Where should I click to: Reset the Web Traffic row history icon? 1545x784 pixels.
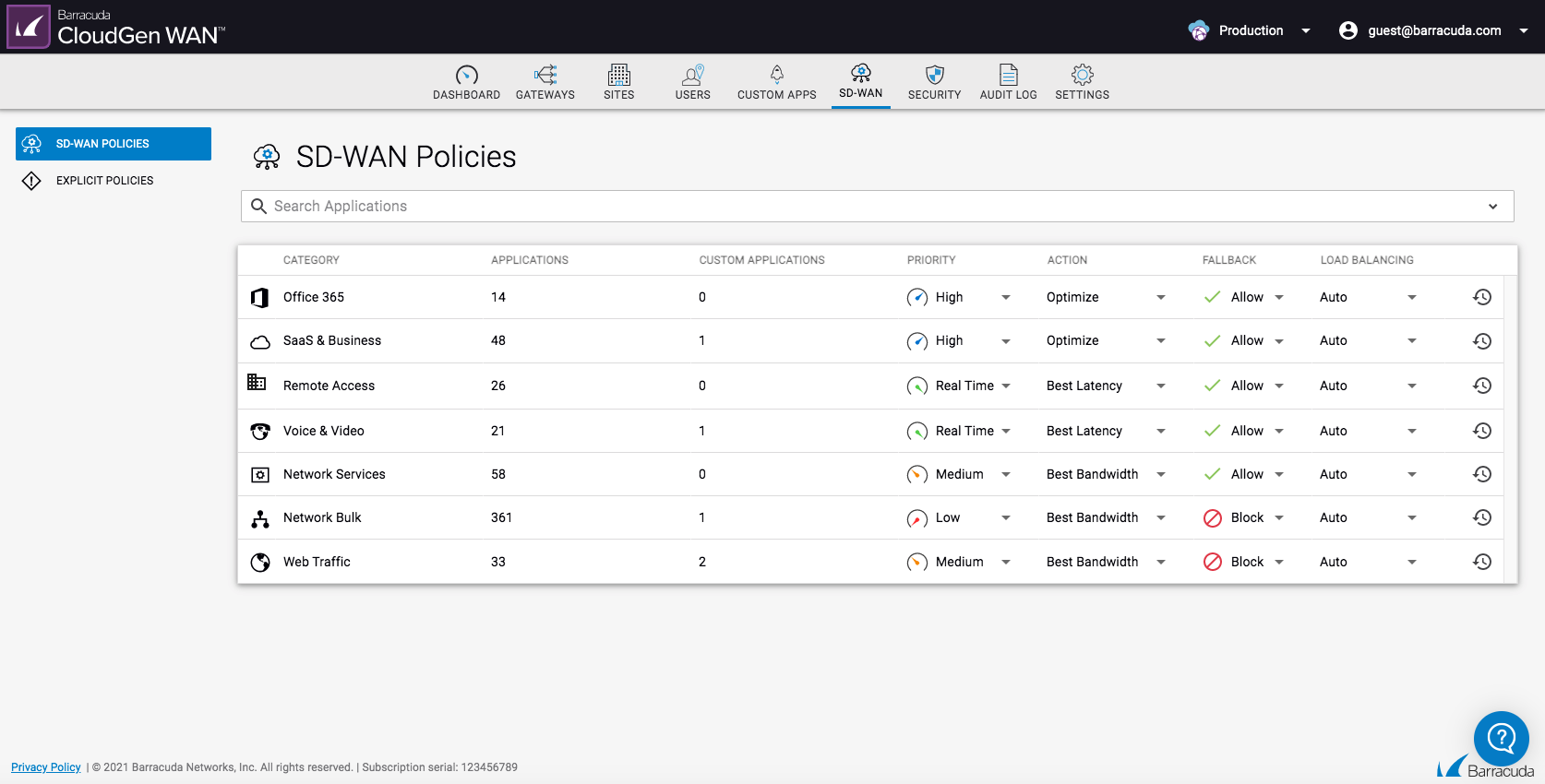point(1482,562)
